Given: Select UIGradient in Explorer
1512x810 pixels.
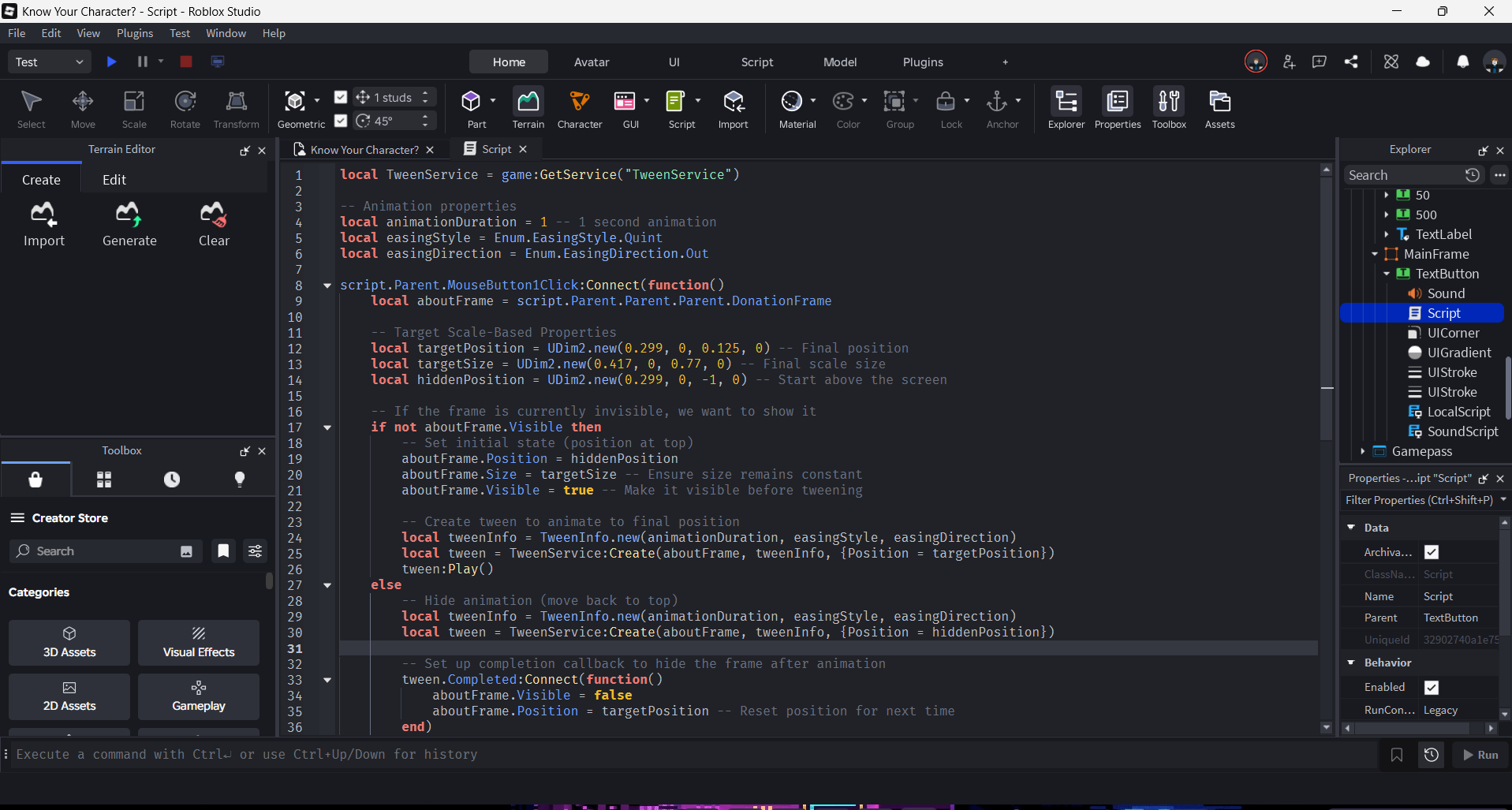Looking at the screenshot, I should click(1458, 353).
